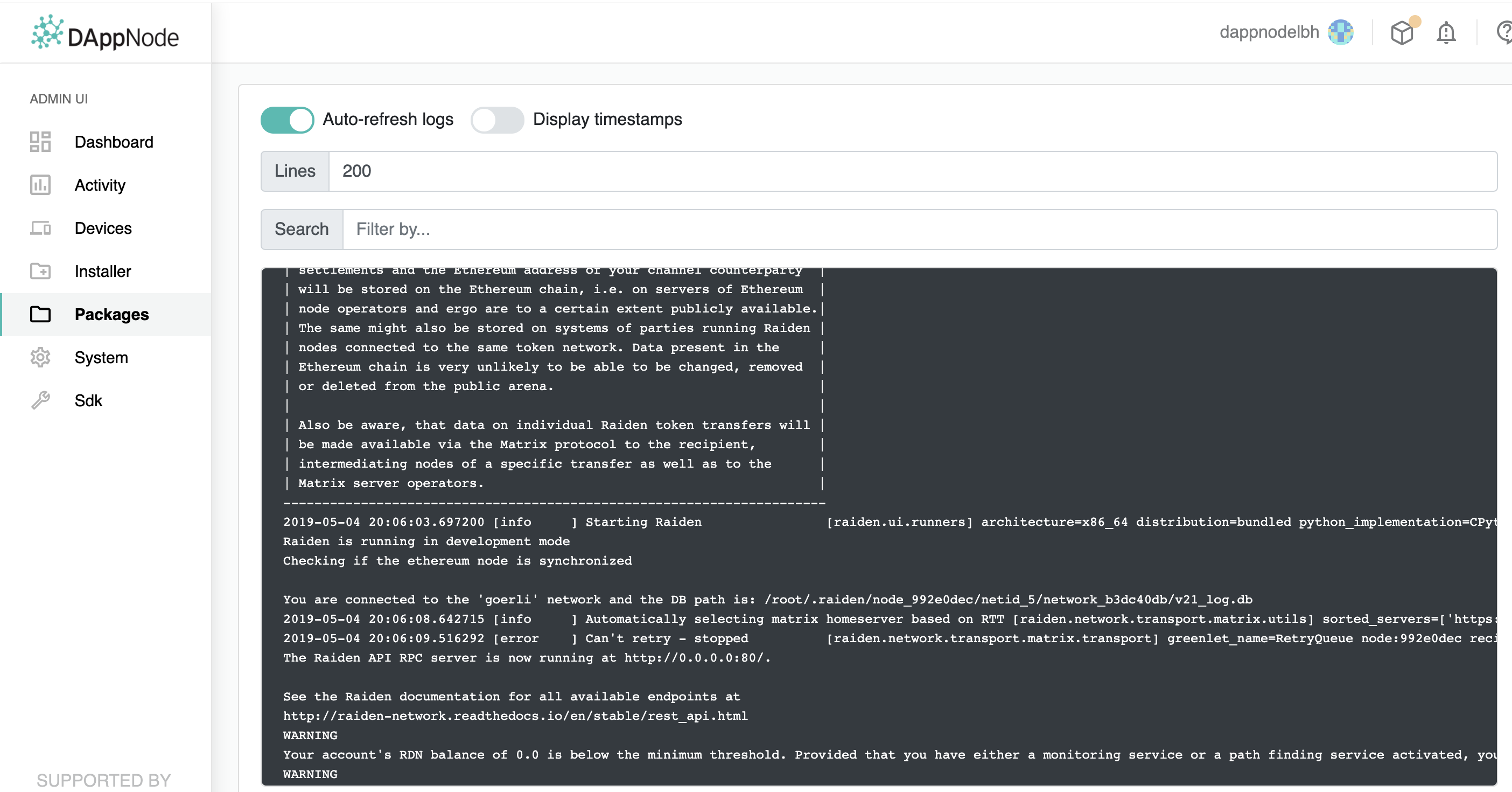1512x792 pixels.
Task: Click the Dashboard grid icon
Action: click(x=40, y=142)
